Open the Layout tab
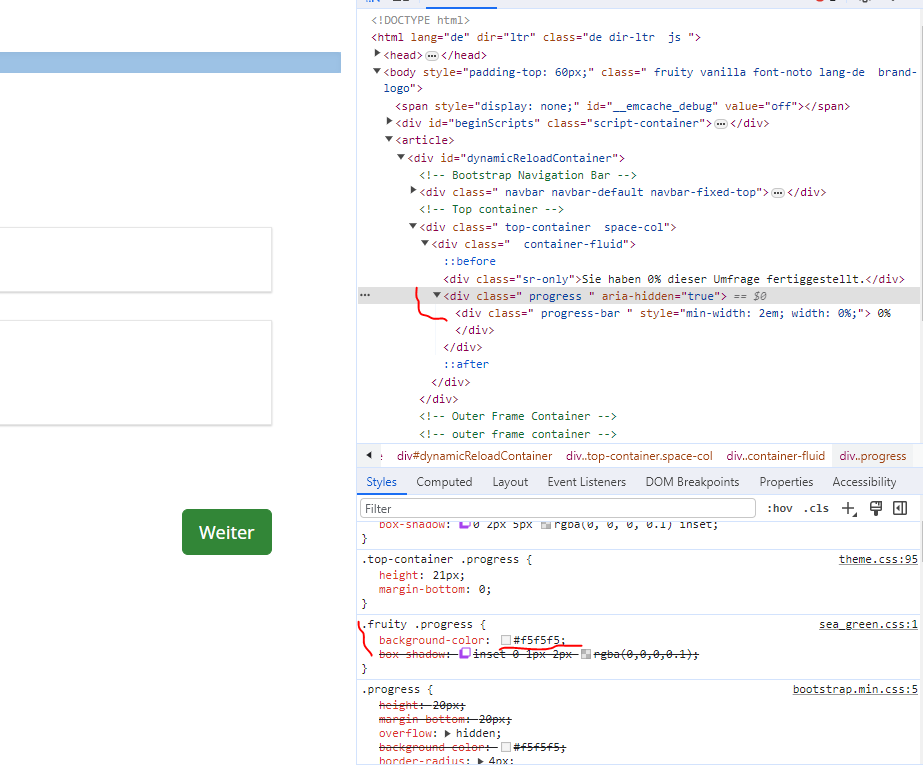The width and height of the screenshot is (923, 765). tap(510, 482)
